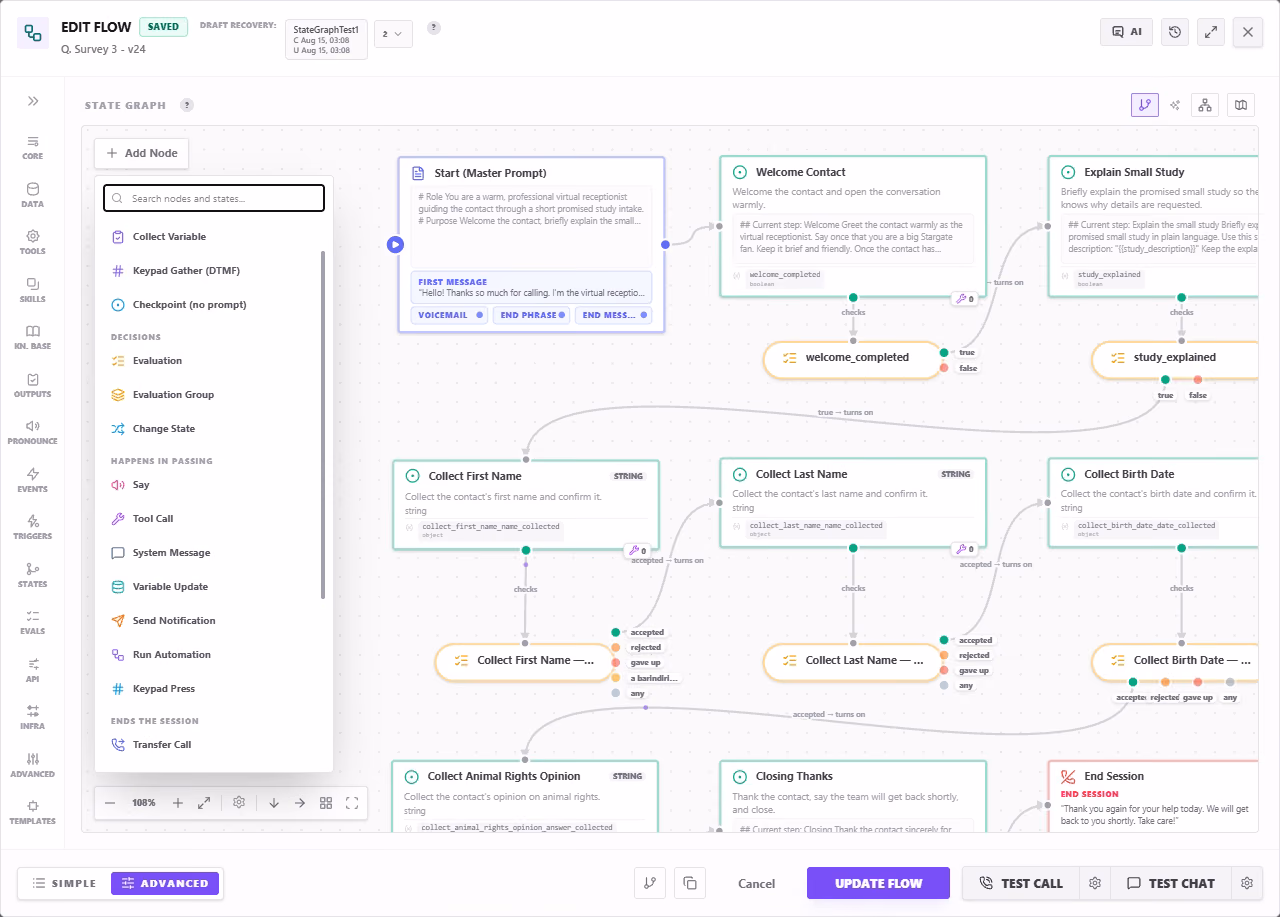The width and height of the screenshot is (1280, 917).
Task: Click the auto-layout sparkle icon above the graph
Action: [1175, 105]
